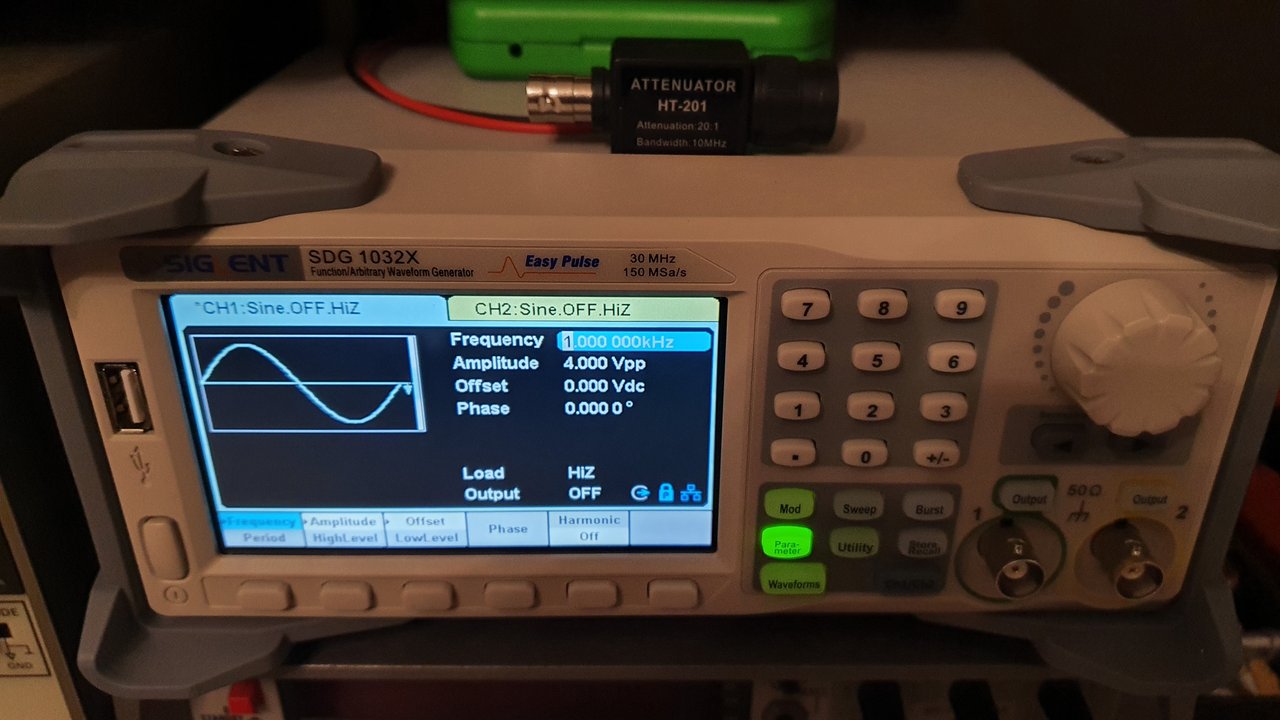Image resolution: width=1280 pixels, height=720 pixels.
Task: Click the Amplitude parameter label
Action: click(x=496, y=363)
